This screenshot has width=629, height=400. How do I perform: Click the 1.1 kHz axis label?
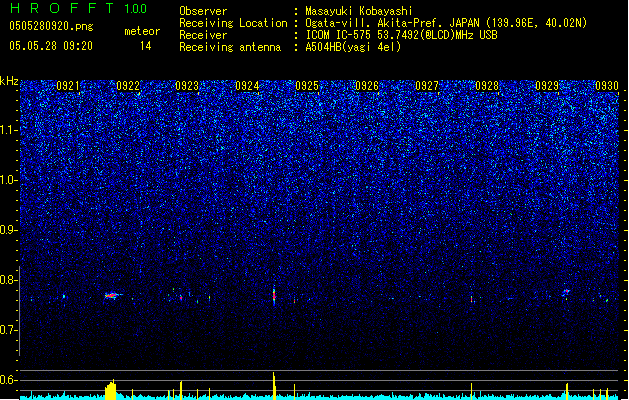[x=9, y=130]
